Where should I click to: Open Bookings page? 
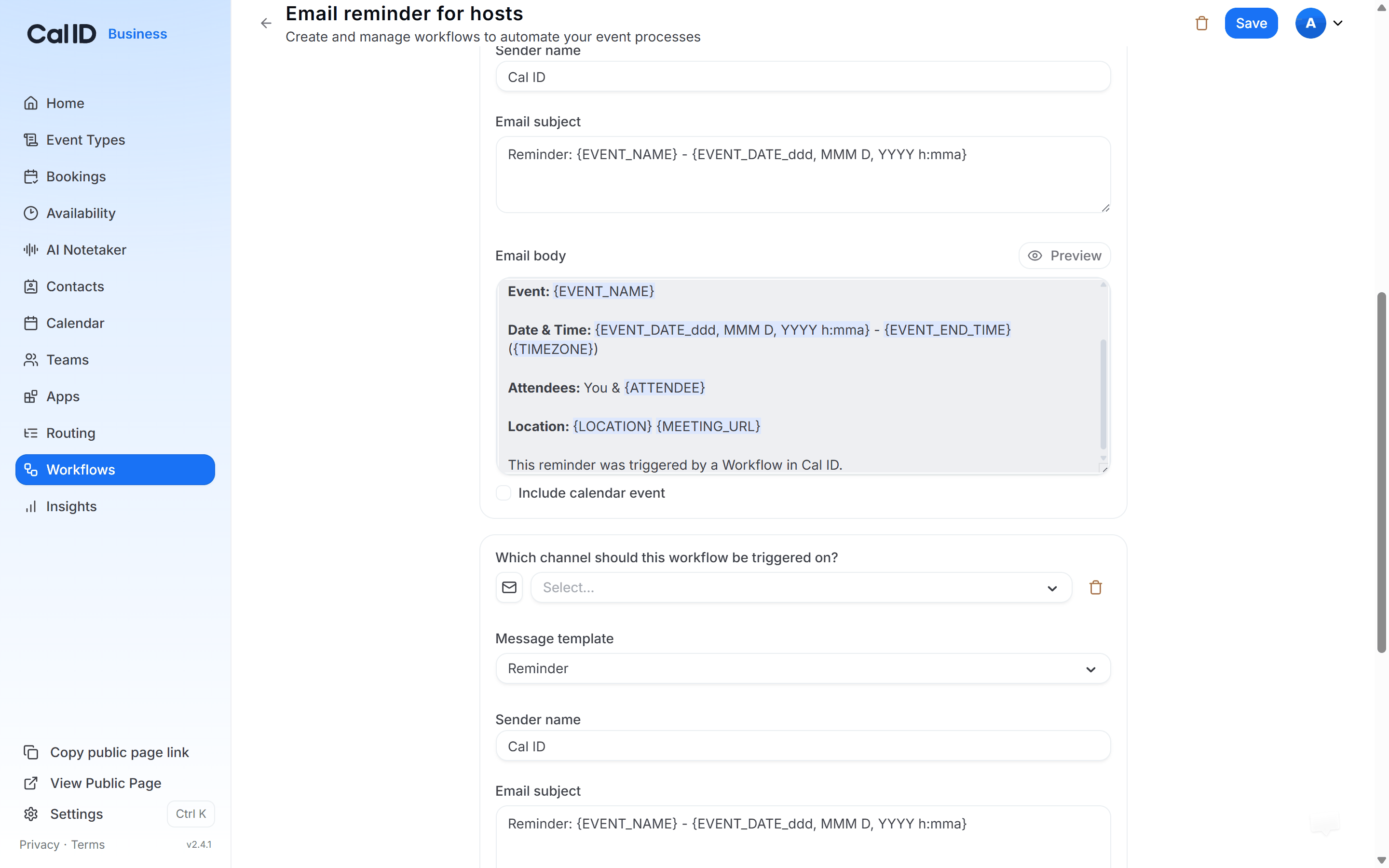(x=115, y=177)
